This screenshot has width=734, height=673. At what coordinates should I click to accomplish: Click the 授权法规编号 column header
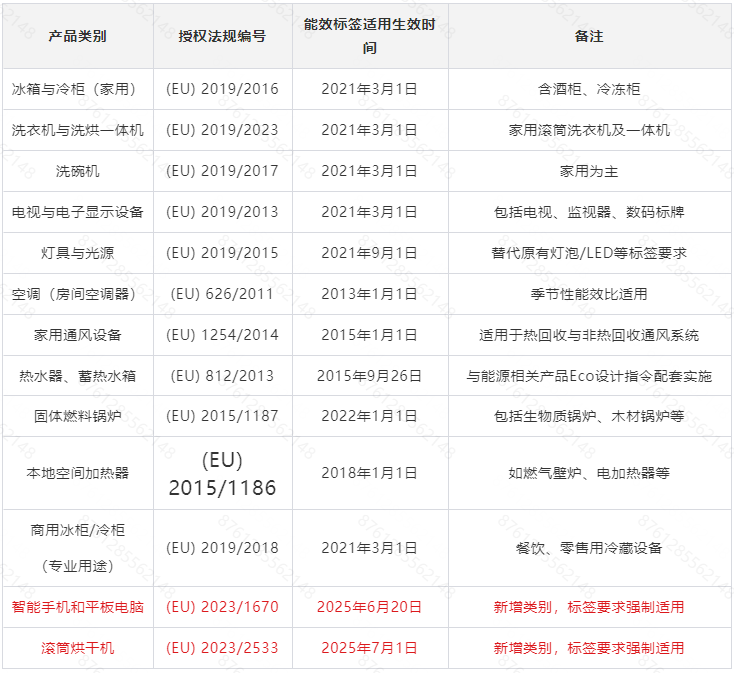click(222, 36)
